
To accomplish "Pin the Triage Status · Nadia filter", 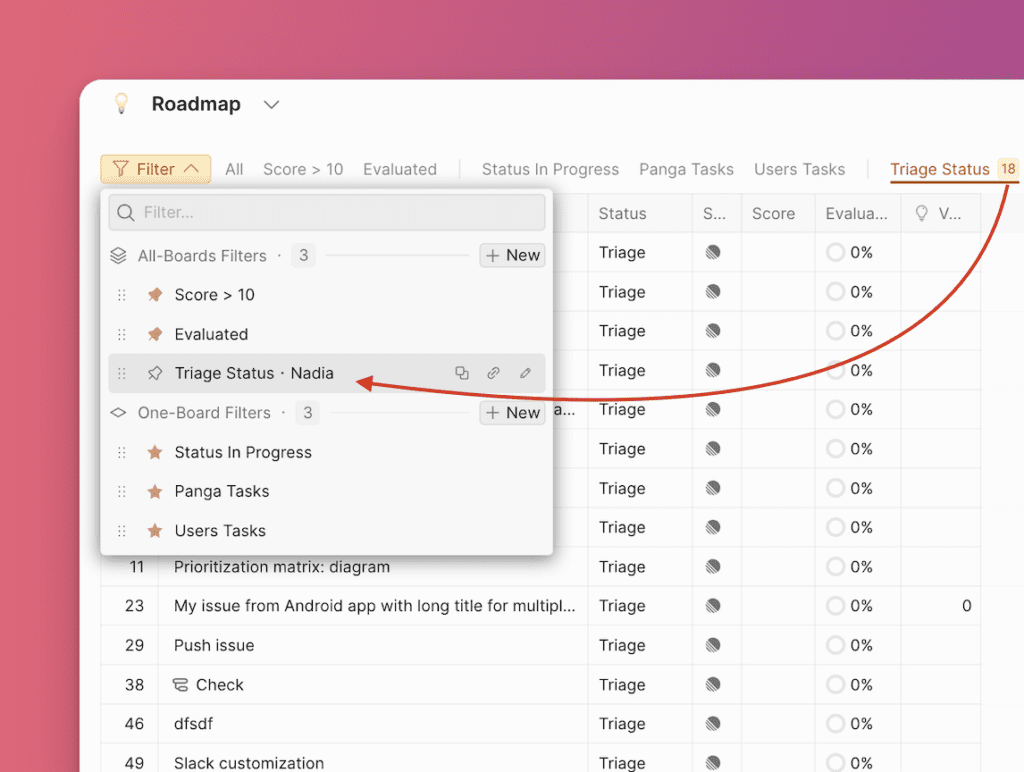I will pos(154,373).
